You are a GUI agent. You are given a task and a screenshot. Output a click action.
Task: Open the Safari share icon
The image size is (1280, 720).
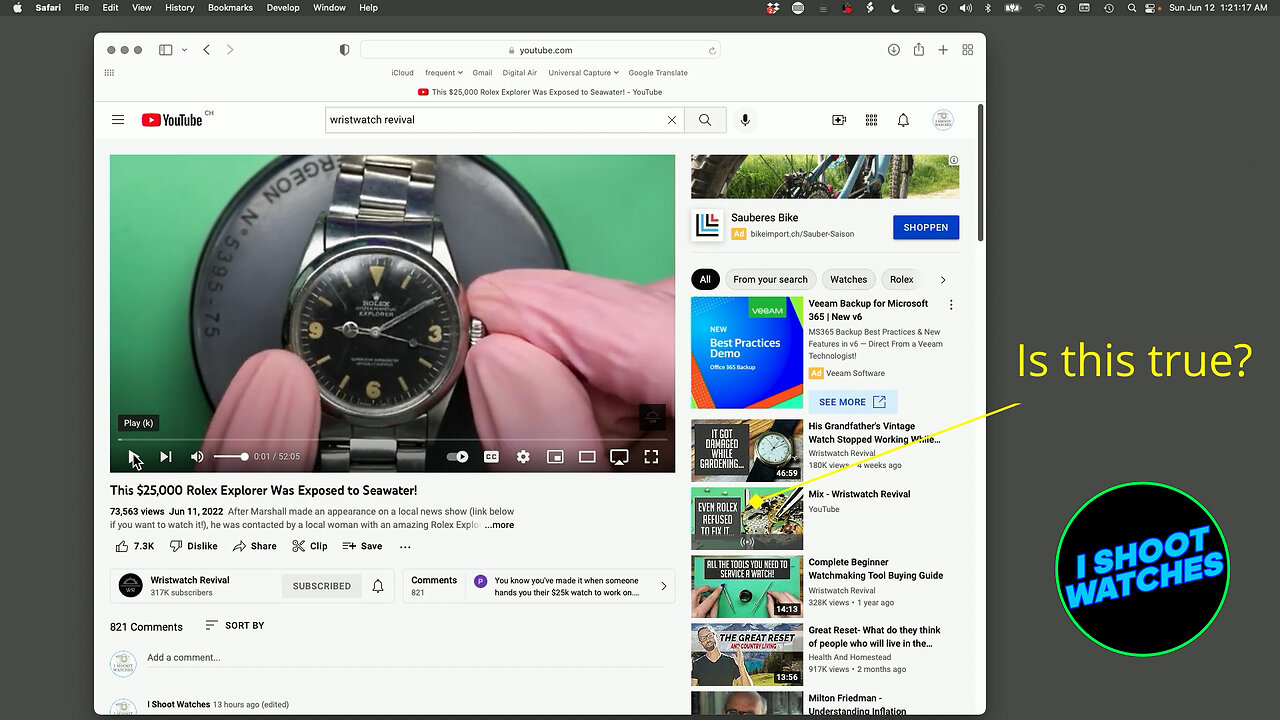point(918,49)
